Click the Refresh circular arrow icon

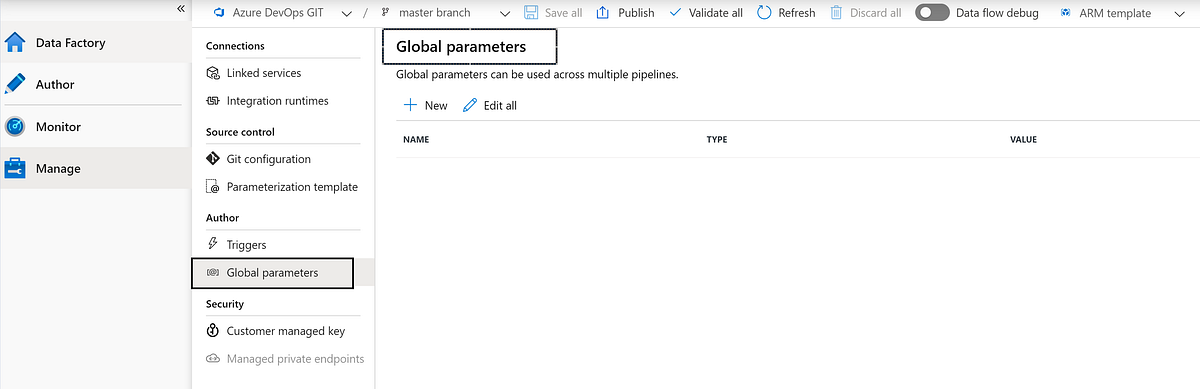(764, 13)
